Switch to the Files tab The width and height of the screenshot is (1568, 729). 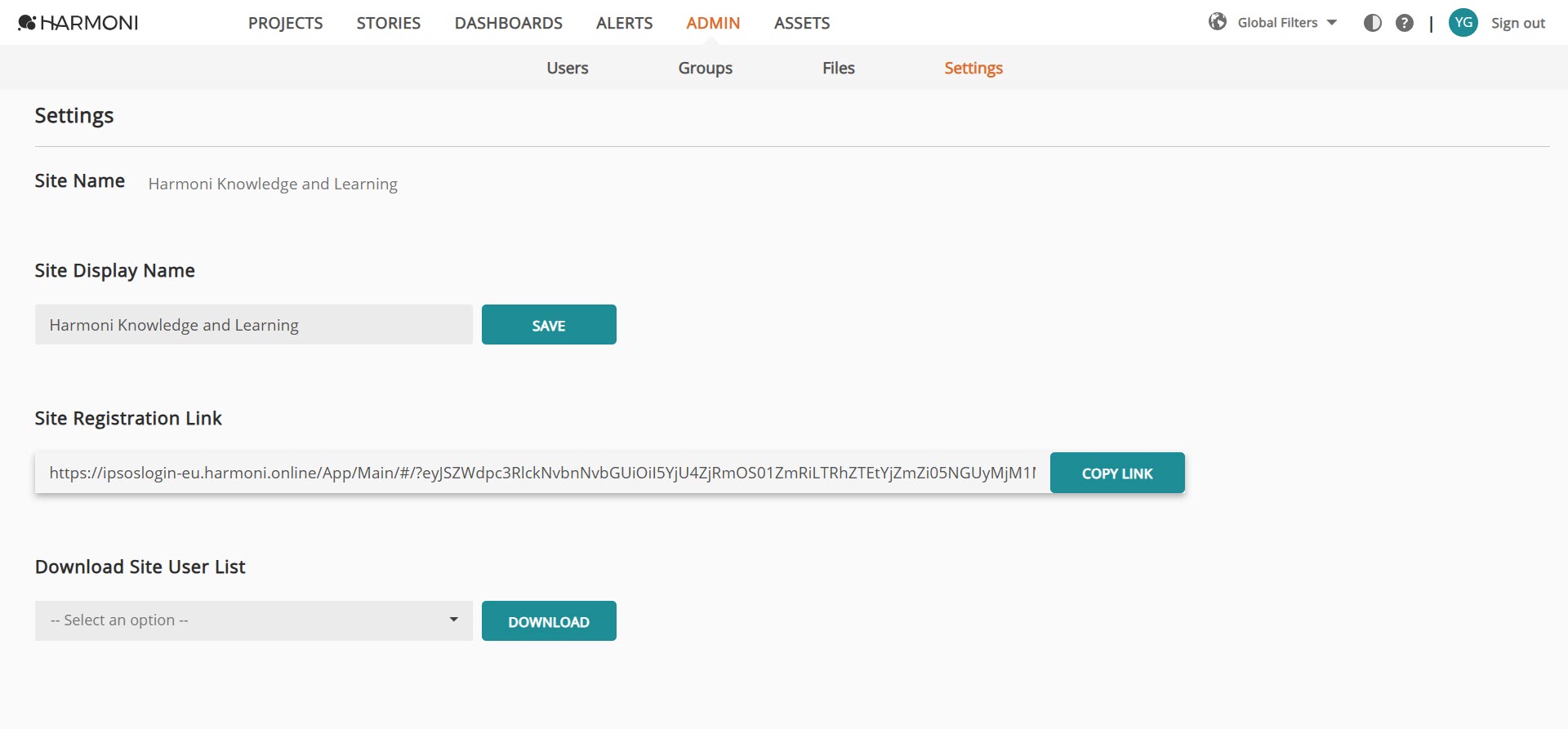tap(839, 68)
